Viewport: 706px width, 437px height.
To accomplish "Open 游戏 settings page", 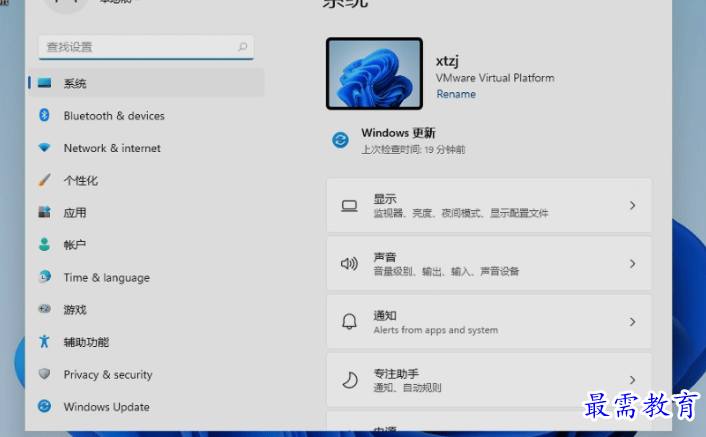I will tap(146, 310).
